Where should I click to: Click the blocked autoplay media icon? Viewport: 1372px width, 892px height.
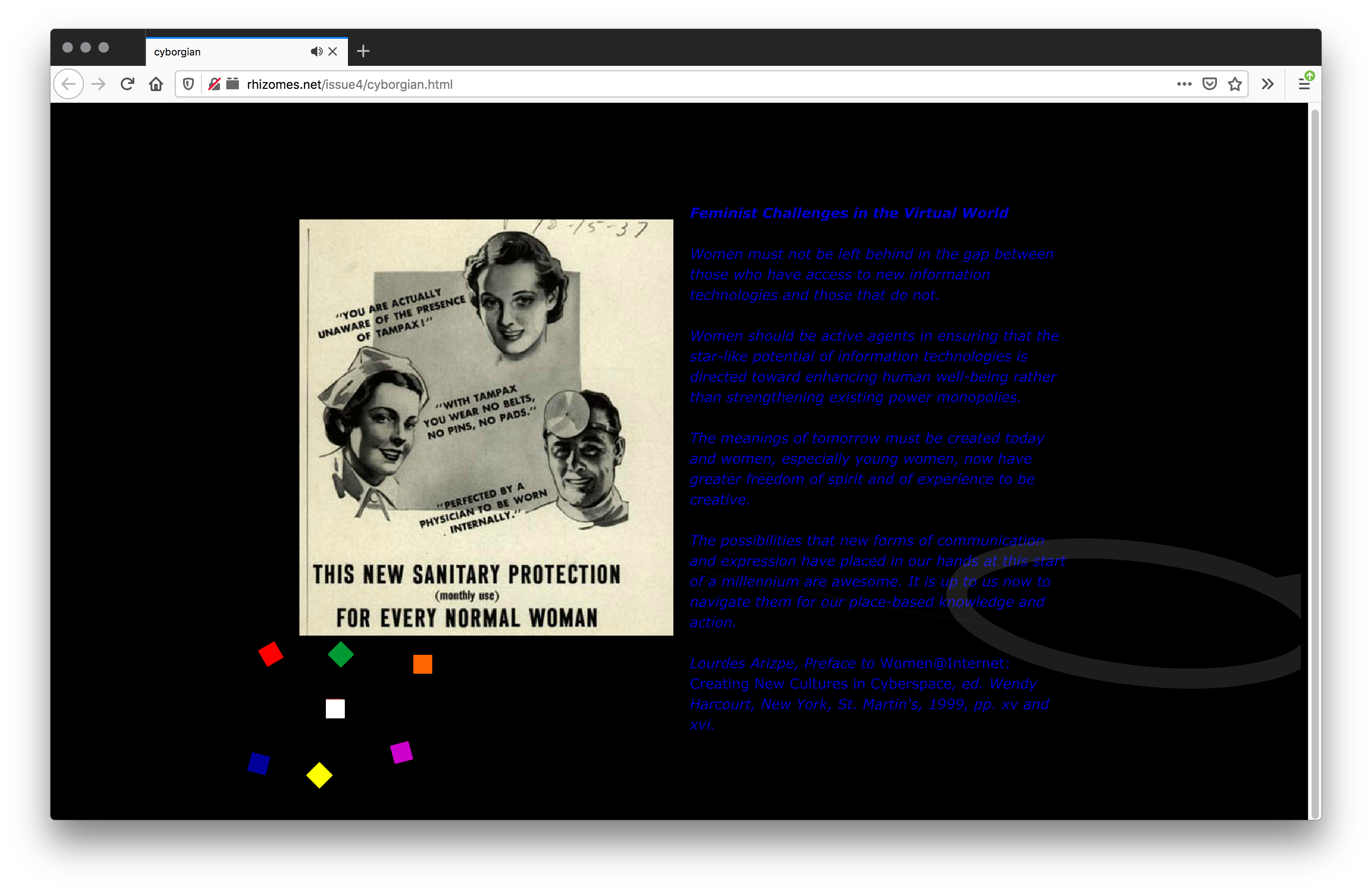click(x=214, y=84)
